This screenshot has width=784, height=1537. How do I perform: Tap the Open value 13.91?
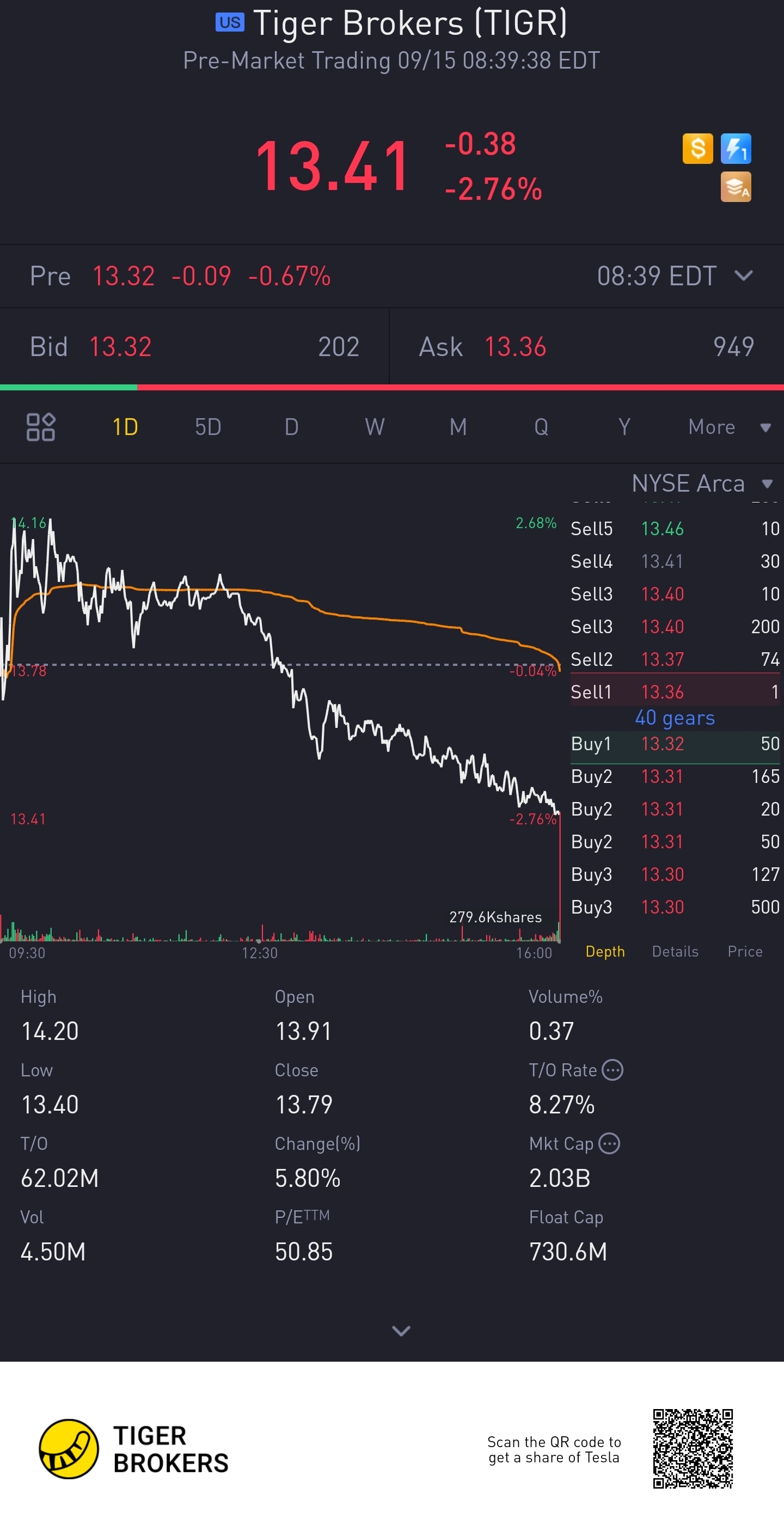303,1031
